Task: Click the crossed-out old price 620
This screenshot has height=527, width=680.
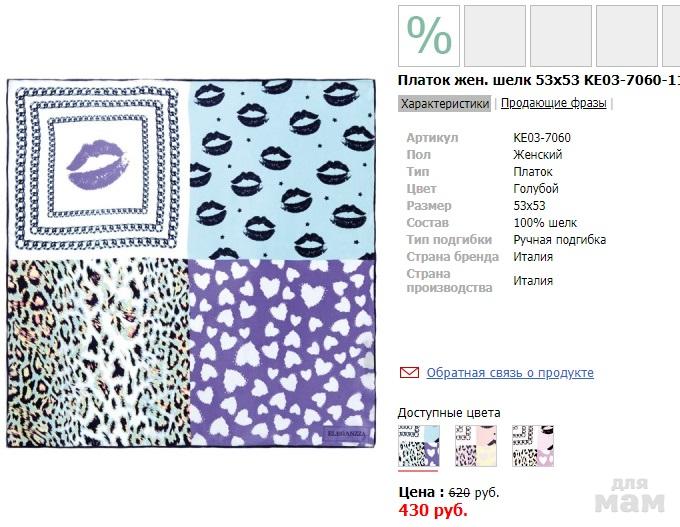Action: (x=459, y=492)
